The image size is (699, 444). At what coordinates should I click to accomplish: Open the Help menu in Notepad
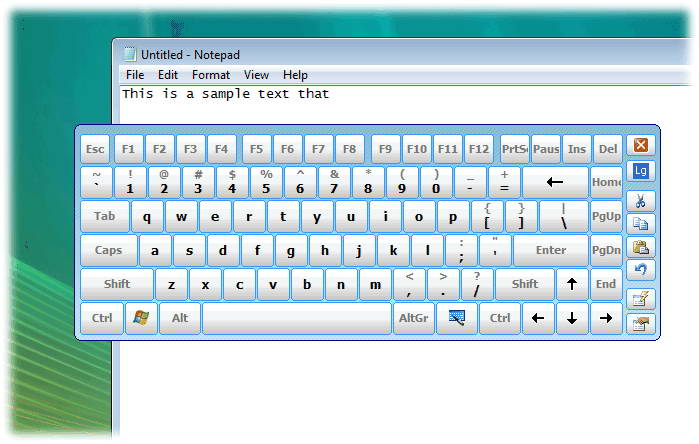295,75
